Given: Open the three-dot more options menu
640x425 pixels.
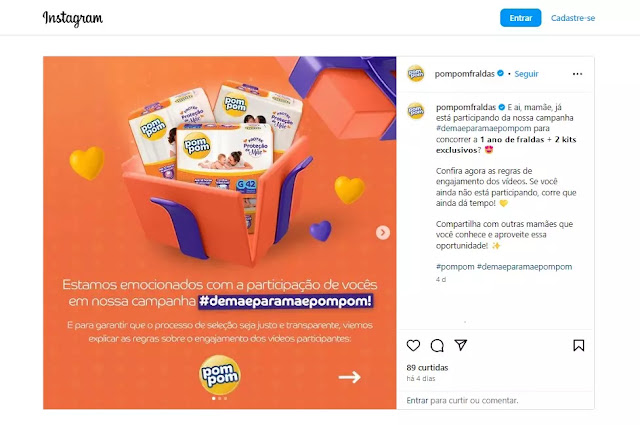Looking at the screenshot, I should tap(577, 74).
